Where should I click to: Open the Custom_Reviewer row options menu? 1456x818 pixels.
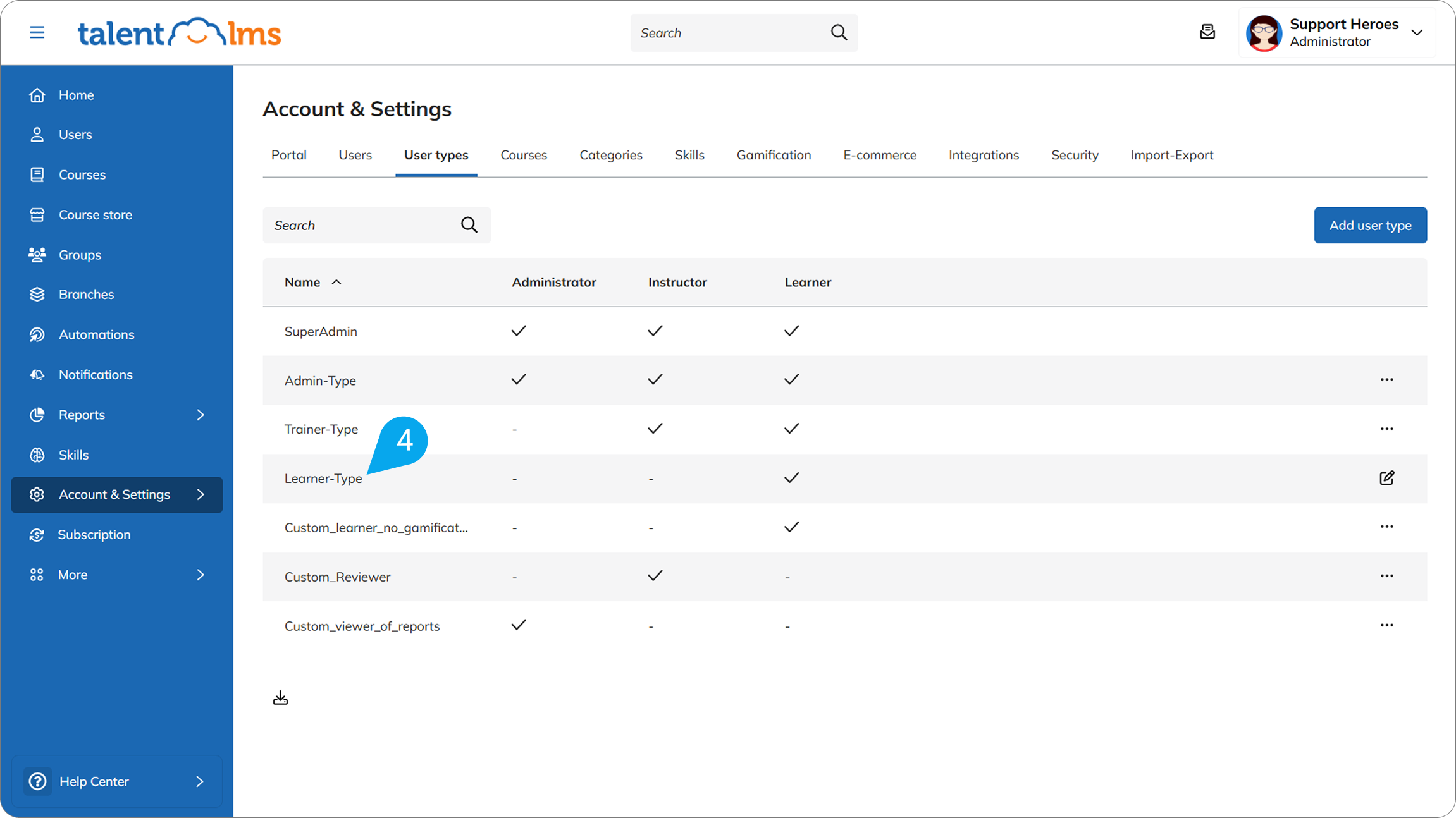1386,577
